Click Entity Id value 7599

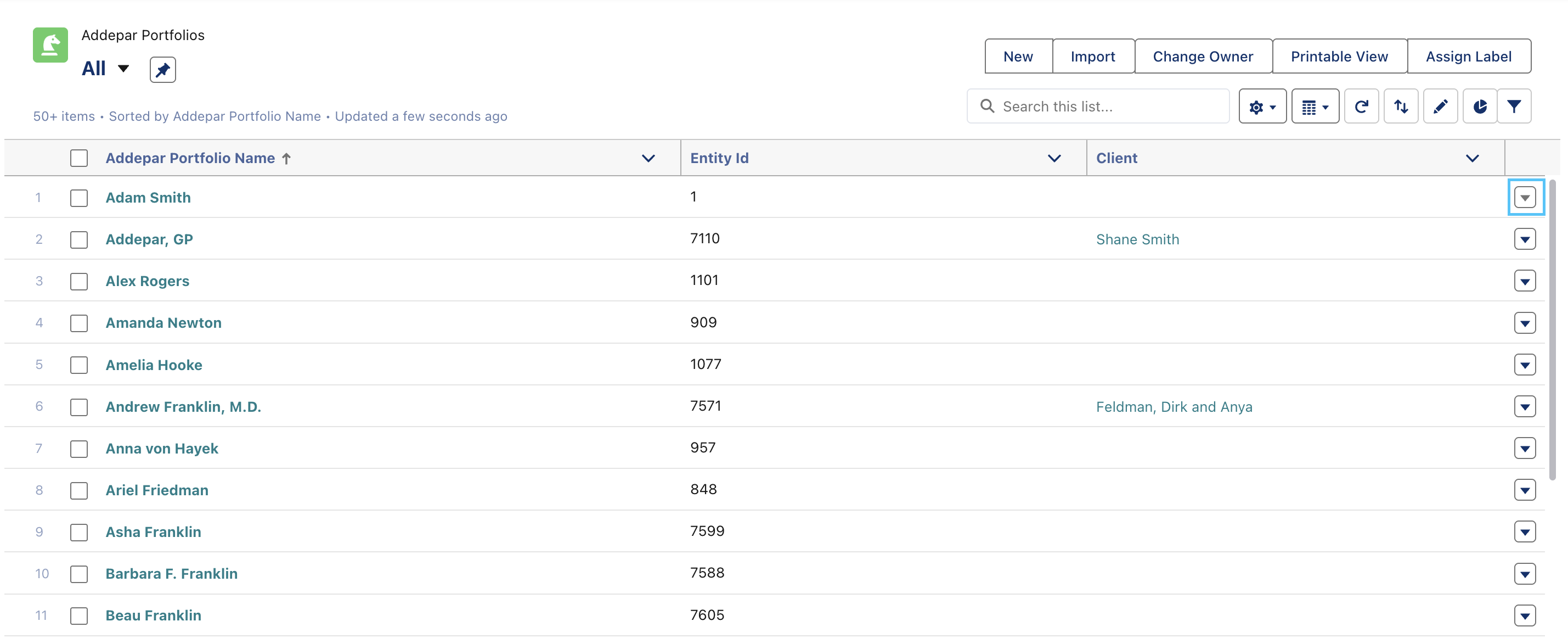[x=707, y=531]
